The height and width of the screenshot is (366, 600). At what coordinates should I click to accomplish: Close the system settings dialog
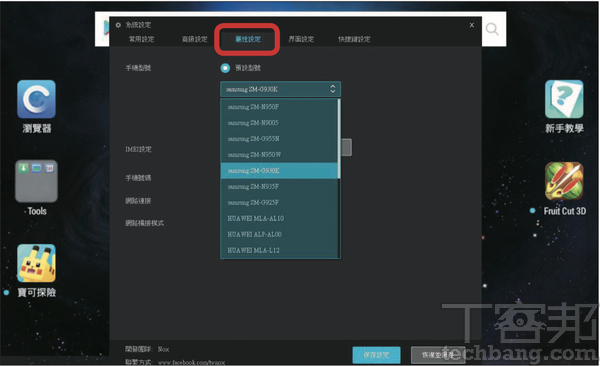pos(472,25)
